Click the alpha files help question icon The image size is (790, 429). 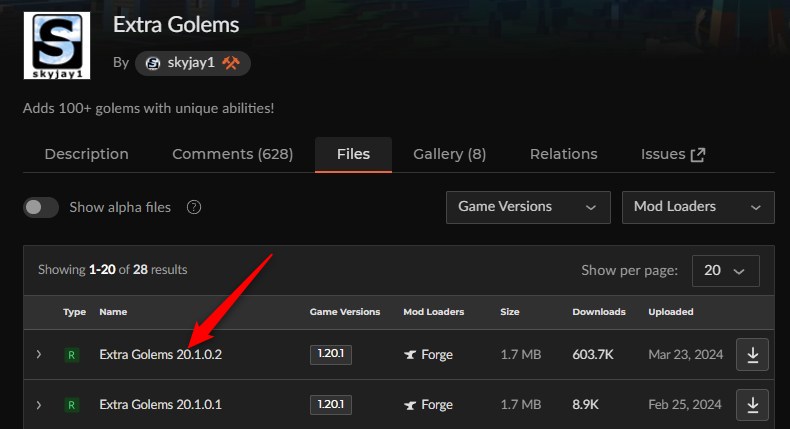click(194, 207)
